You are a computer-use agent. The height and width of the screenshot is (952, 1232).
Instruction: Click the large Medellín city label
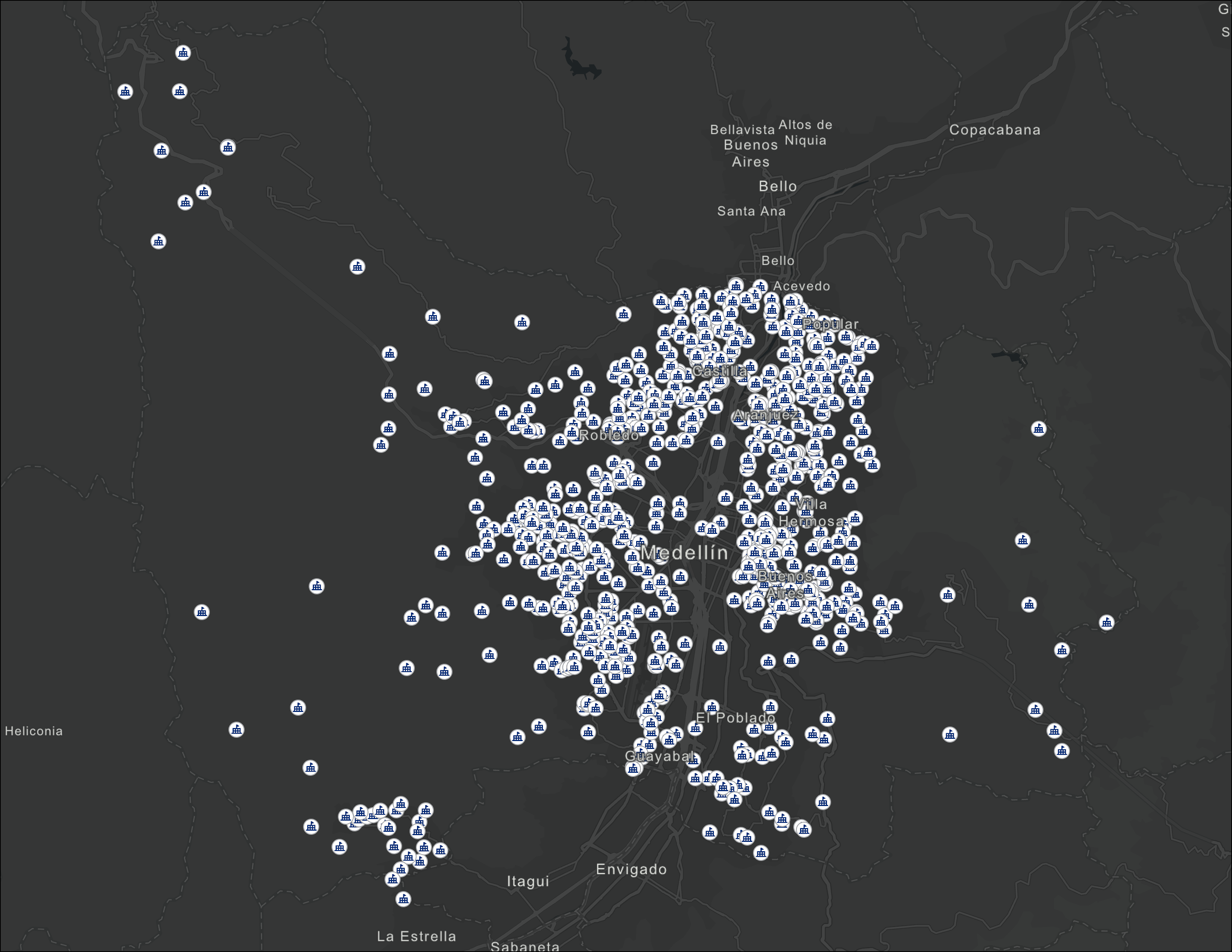[x=684, y=553]
